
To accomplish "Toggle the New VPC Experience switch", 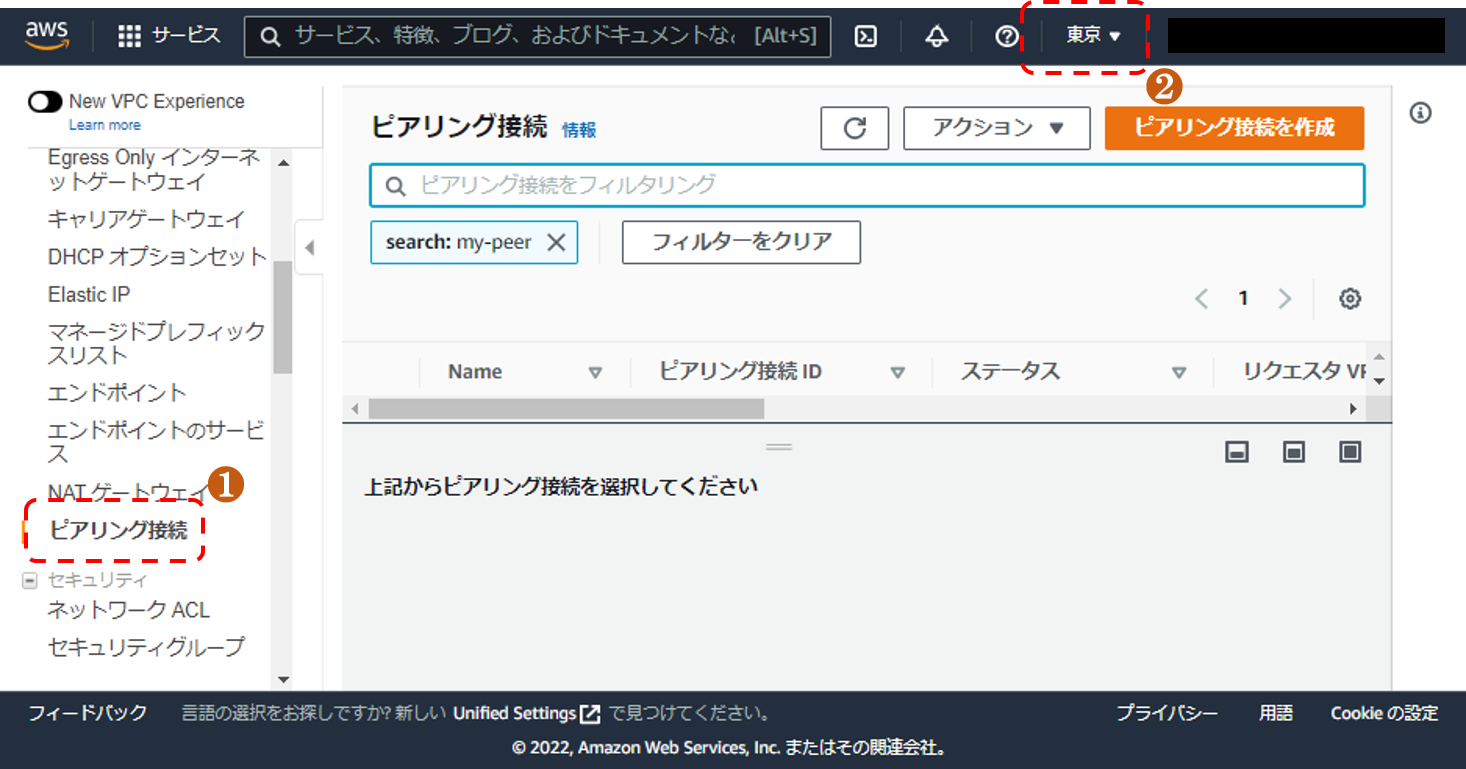I will 45,102.
